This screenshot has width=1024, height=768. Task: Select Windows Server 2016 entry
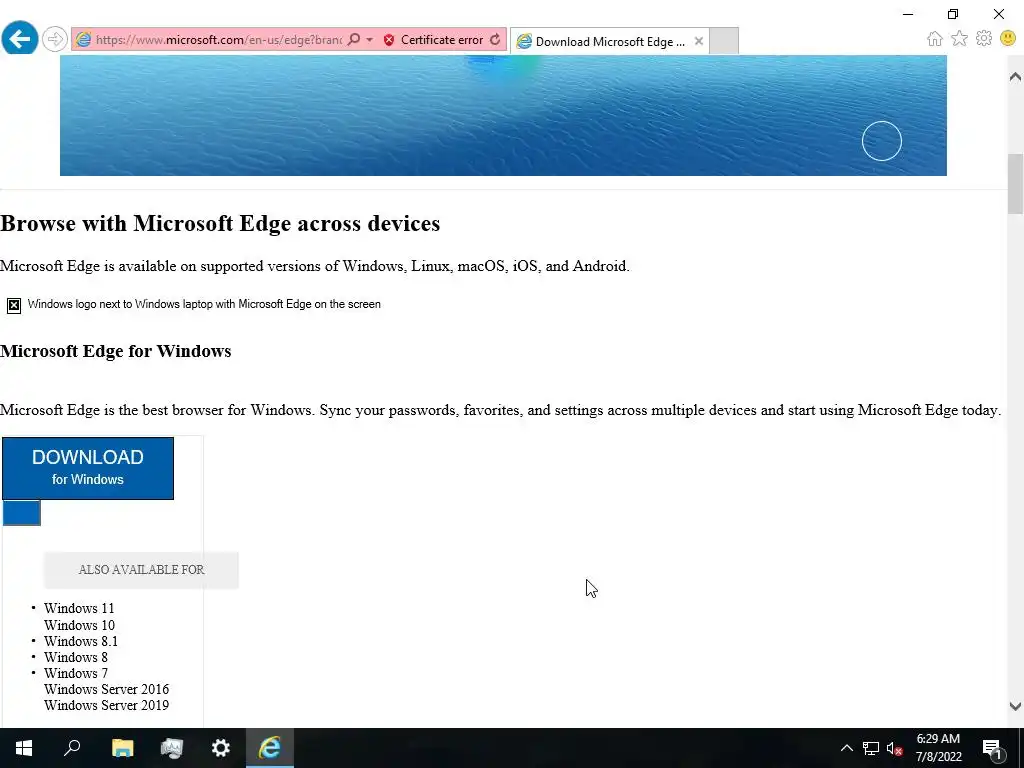click(x=106, y=689)
